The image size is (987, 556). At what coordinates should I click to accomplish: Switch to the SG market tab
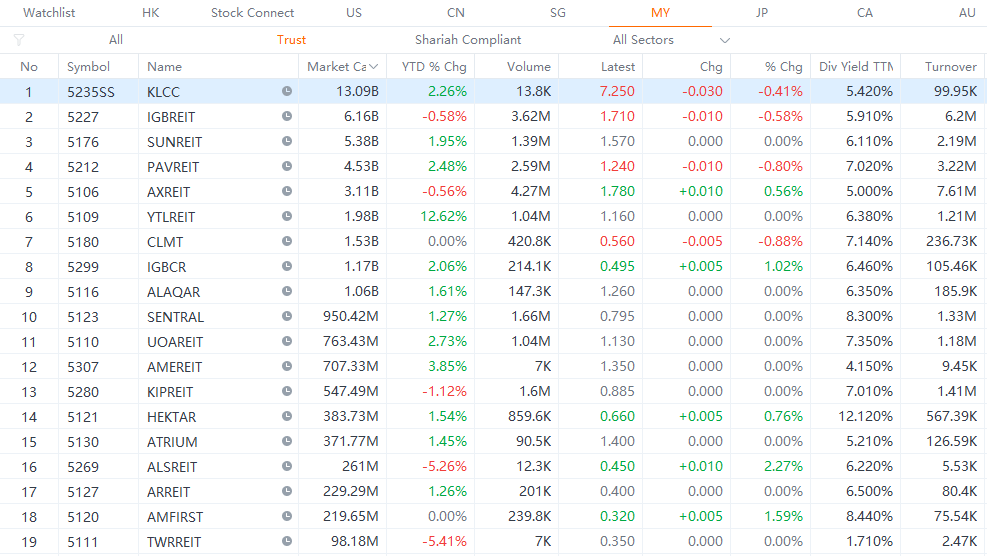558,13
